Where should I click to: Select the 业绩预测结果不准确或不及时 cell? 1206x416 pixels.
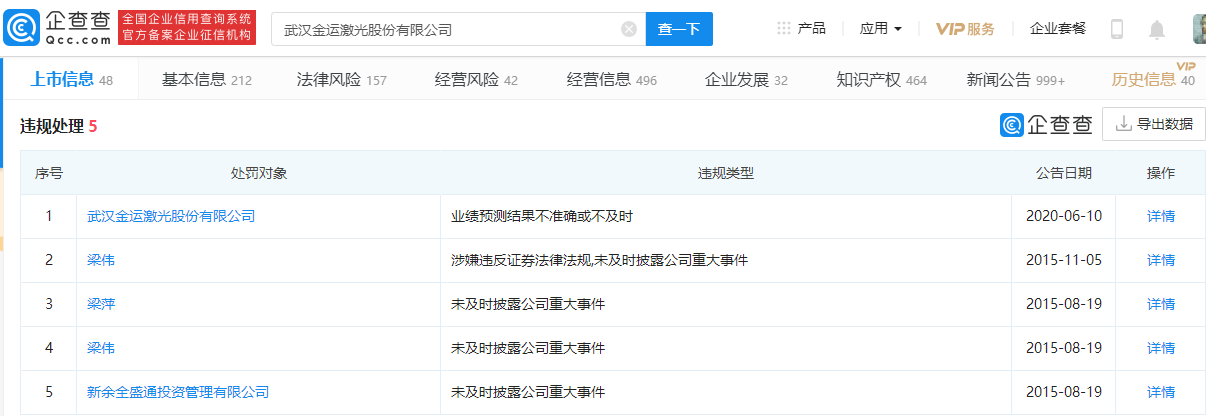(x=726, y=216)
